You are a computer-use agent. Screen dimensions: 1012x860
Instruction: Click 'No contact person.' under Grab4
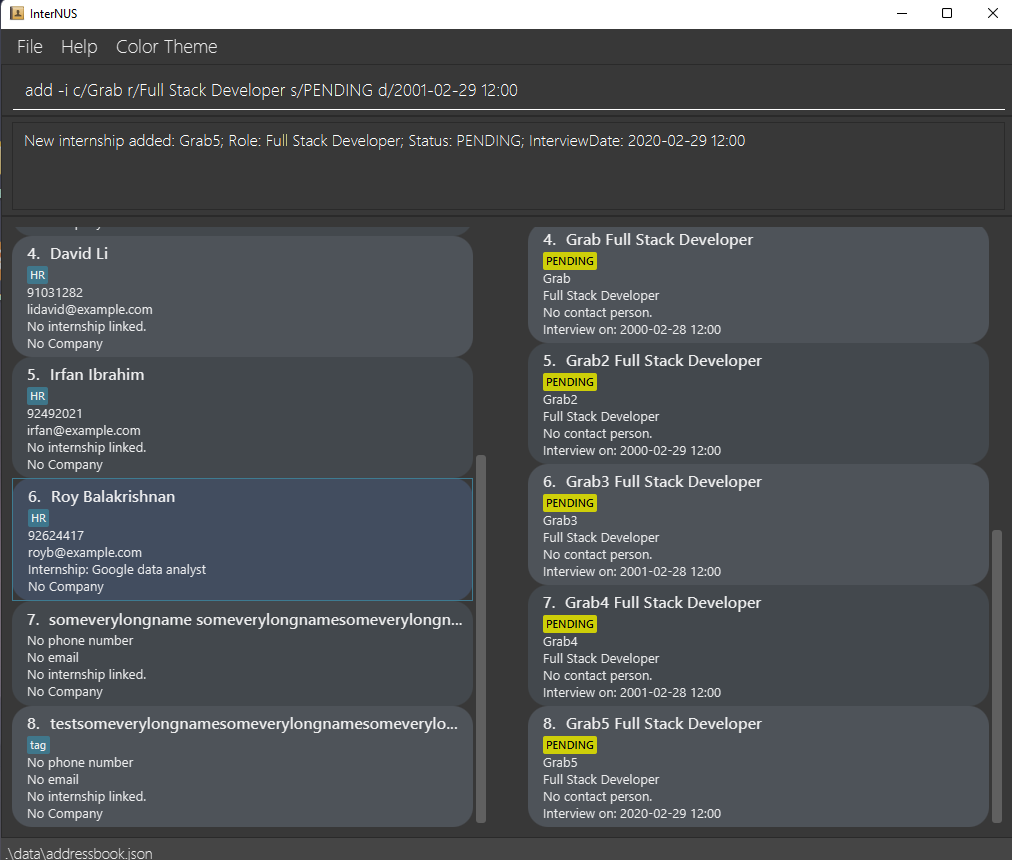tap(598, 676)
